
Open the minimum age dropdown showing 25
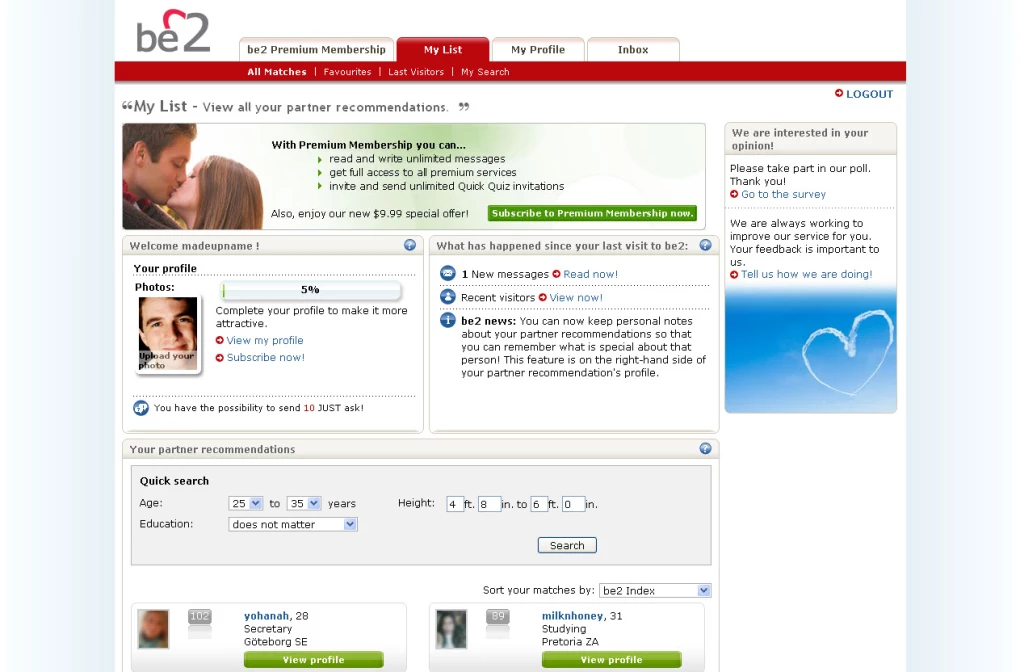(x=245, y=504)
